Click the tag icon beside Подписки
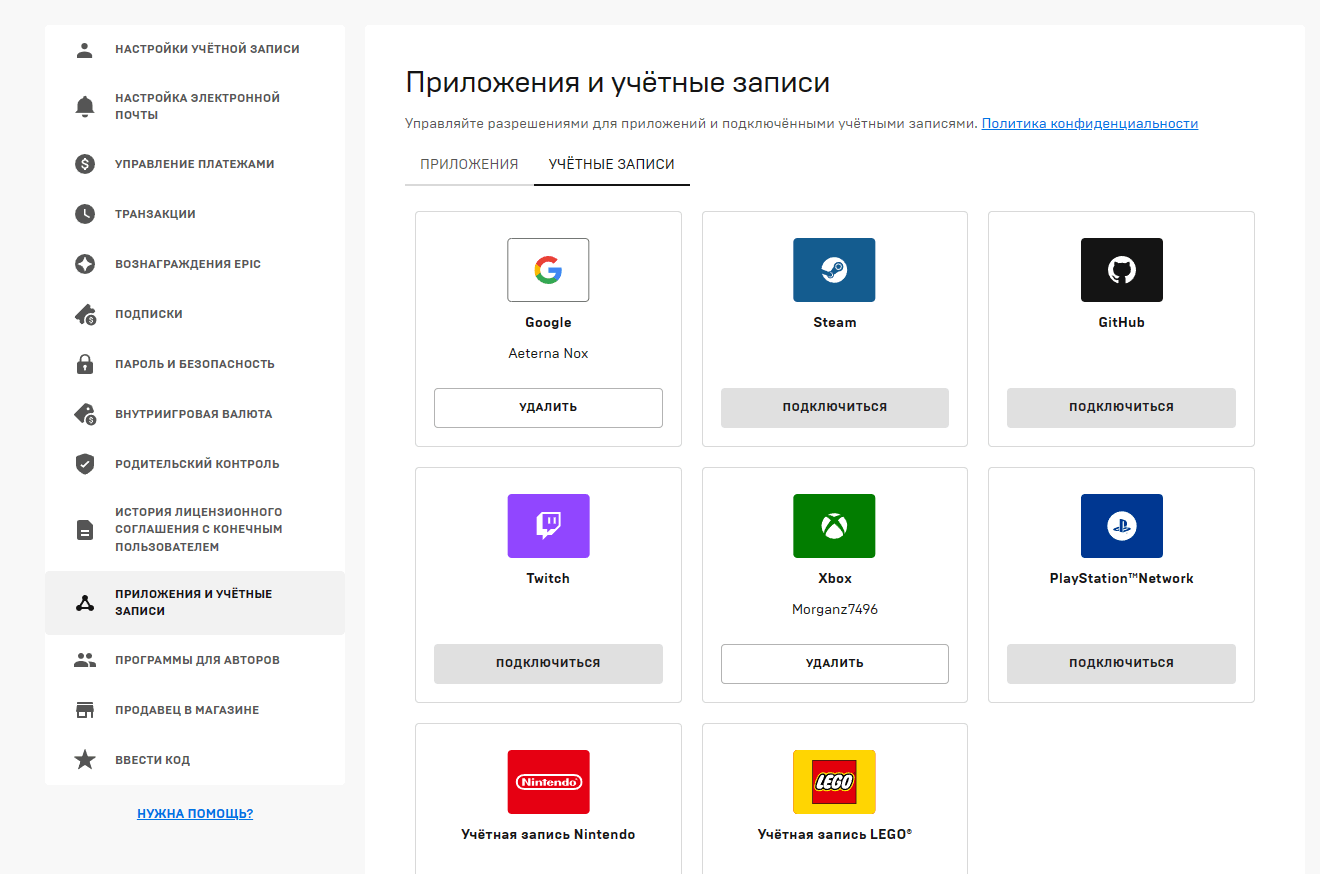 pos(85,314)
